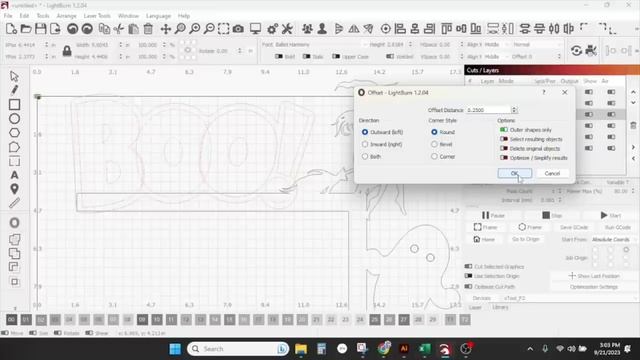This screenshot has width=640, height=360.
Task: Adjust Offset Distance spinner arrows
Action: (x=514, y=110)
